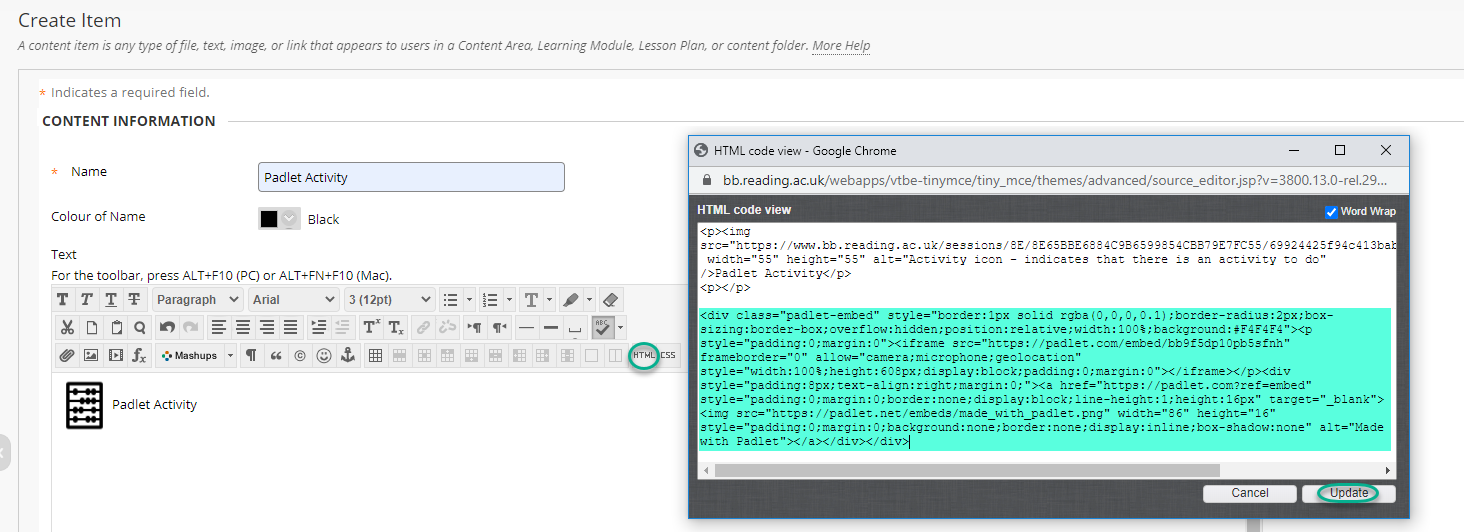Open the CSS editor
This screenshot has height=532, width=1464.
[x=668, y=355]
